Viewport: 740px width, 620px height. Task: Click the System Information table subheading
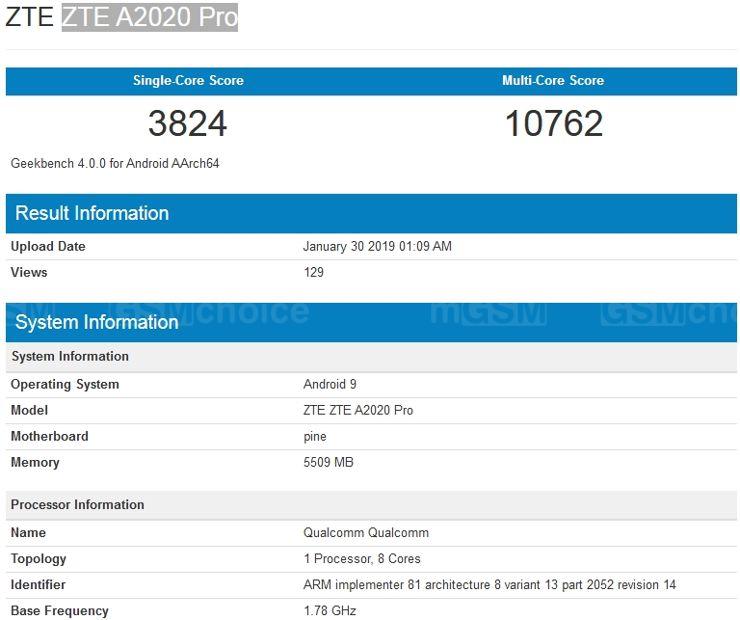point(70,356)
